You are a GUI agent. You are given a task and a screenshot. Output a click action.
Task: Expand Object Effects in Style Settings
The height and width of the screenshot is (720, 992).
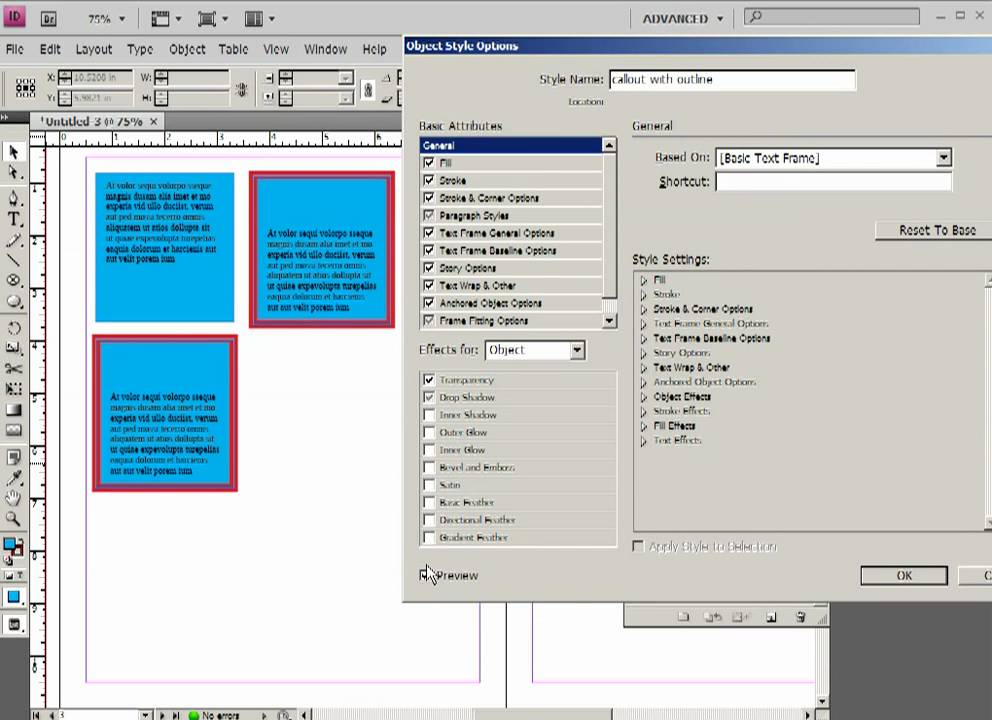[644, 397]
